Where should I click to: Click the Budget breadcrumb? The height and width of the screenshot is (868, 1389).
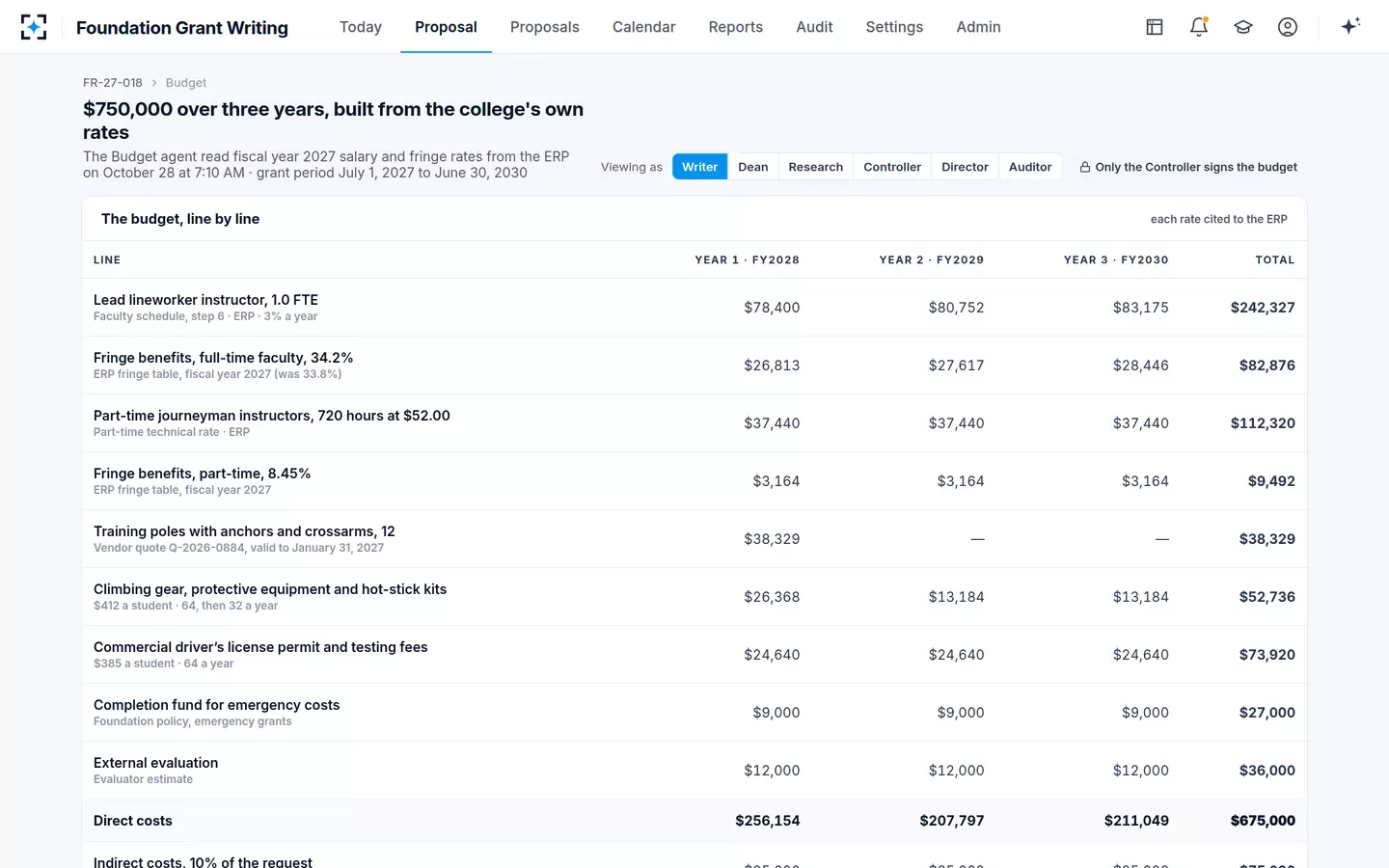pyautogui.click(x=186, y=83)
